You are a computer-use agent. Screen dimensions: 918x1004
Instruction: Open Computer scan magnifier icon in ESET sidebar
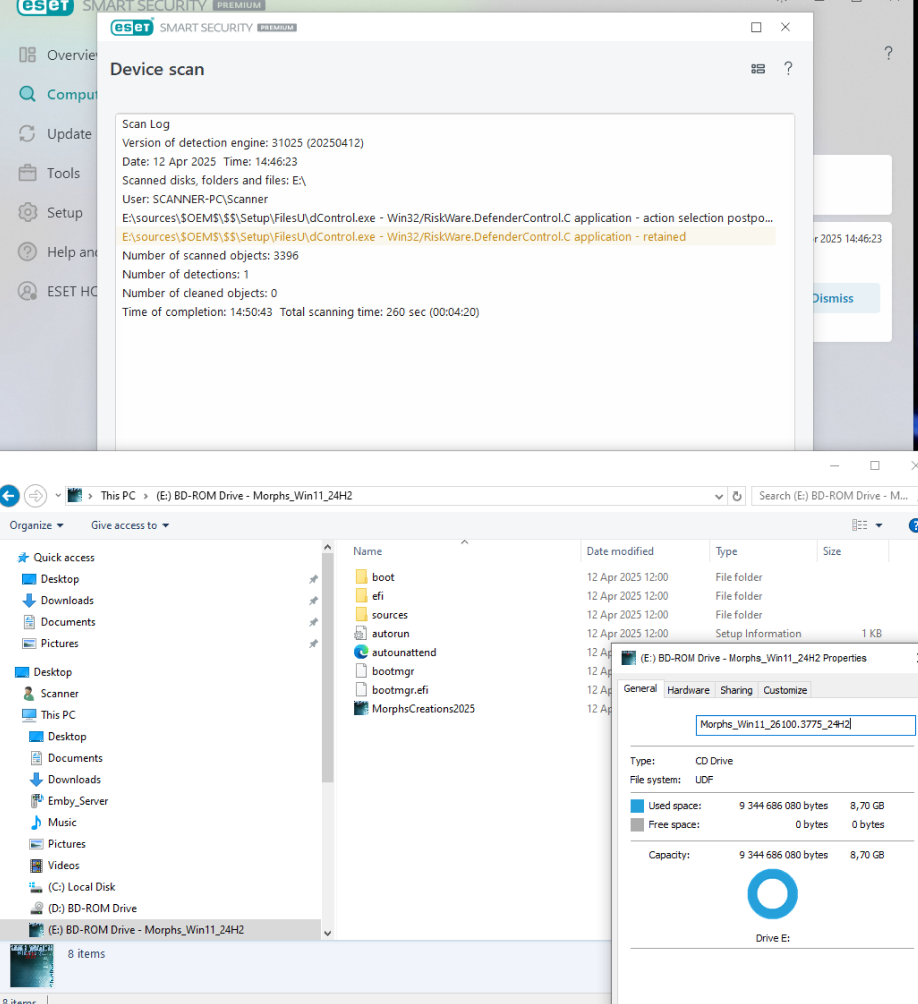point(27,94)
